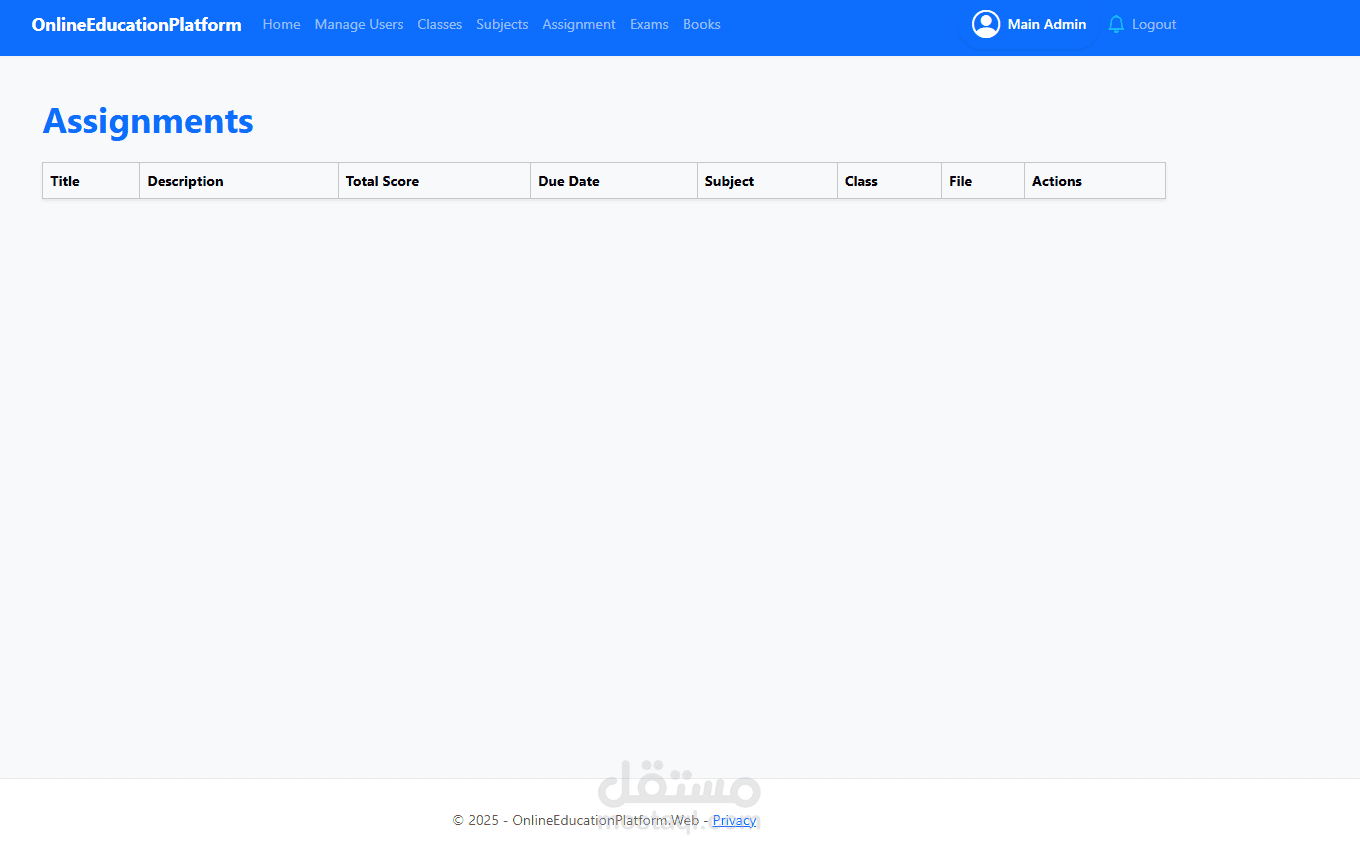Click the Title column header
1360x852 pixels.
pyautogui.click(x=91, y=181)
